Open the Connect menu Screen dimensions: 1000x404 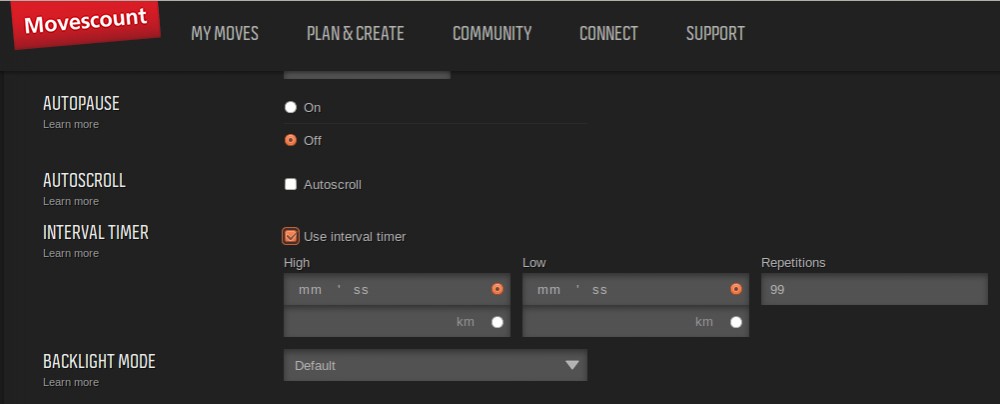tap(608, 34)
